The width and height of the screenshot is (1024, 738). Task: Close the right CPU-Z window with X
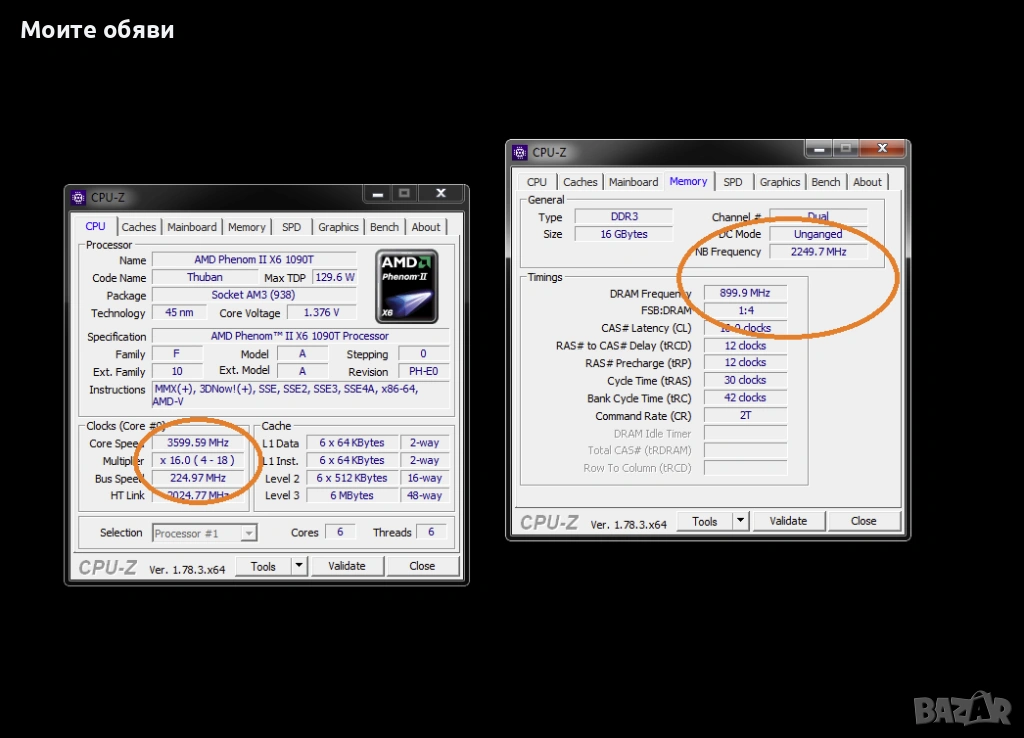coord(882,148)
